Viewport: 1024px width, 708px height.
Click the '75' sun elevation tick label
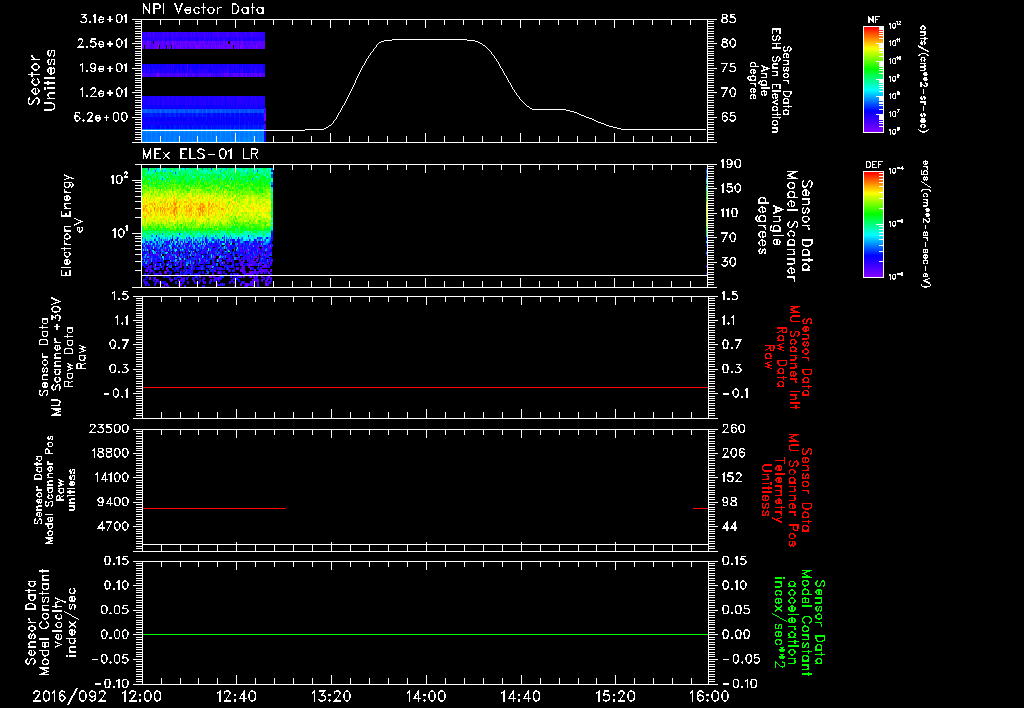tap(729, 68)
